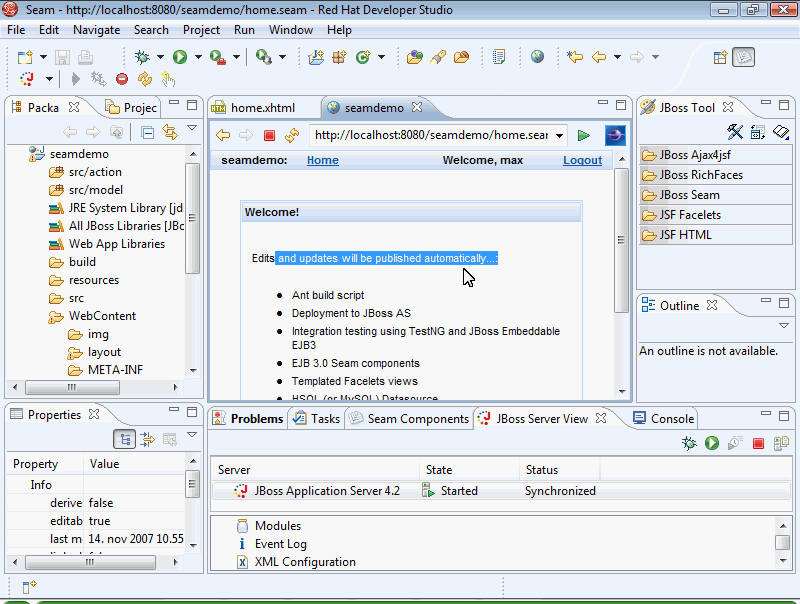Open the Debug dropdown arrow
Image resolution: width=800 pixels, height=604 pixels.
click(x=160, y=57)
